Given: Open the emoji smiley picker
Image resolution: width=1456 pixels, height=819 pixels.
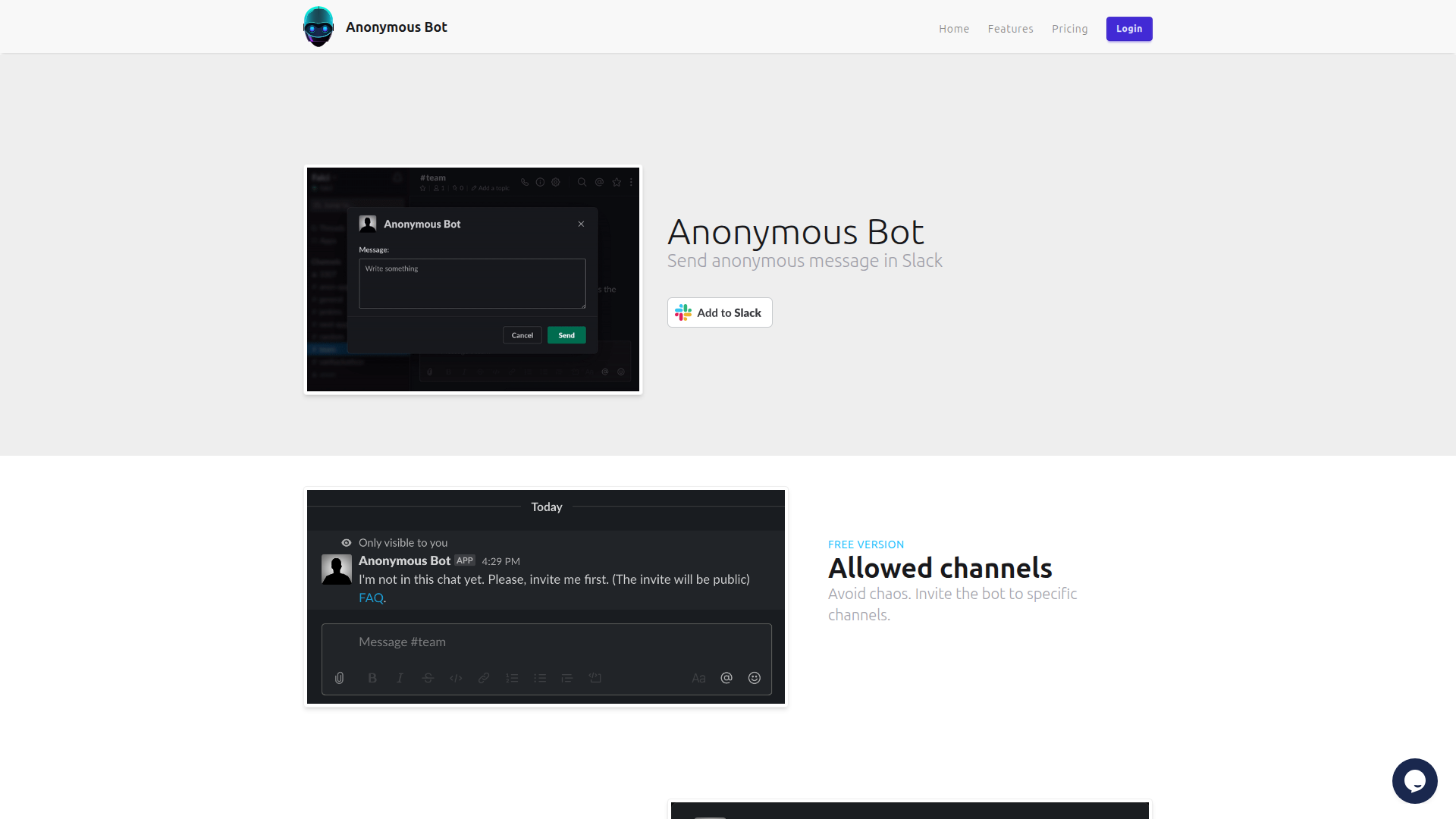Looking at the screenshot, I should pos(755,678).
